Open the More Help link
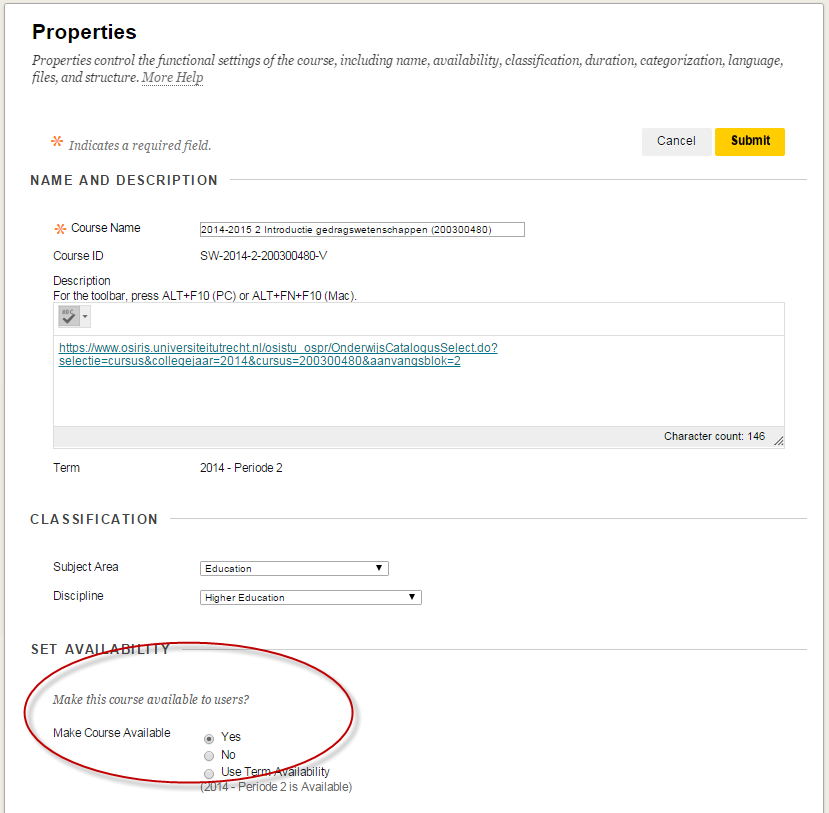Screen dimensions: 829x813 [x=172, y=78]
